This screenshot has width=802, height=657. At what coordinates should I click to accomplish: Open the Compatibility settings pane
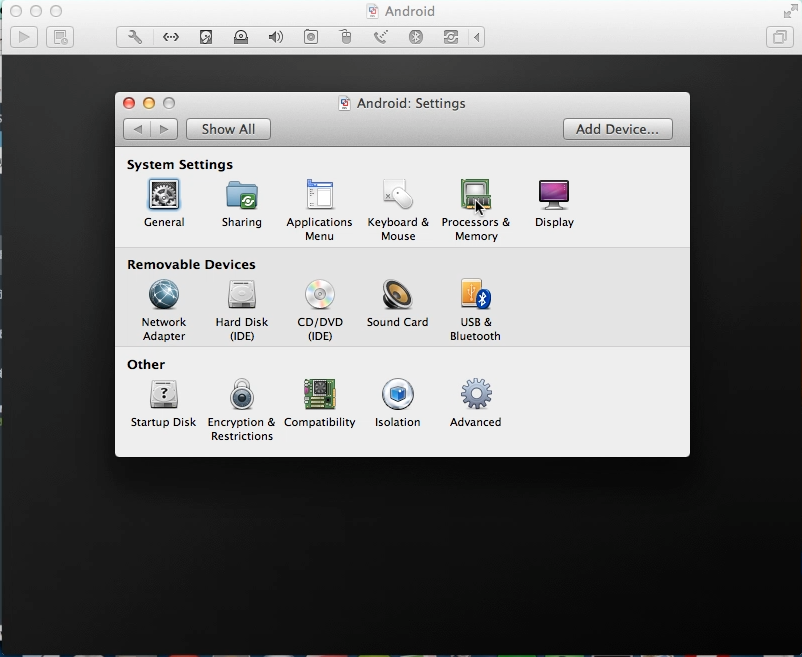(320, 403)
